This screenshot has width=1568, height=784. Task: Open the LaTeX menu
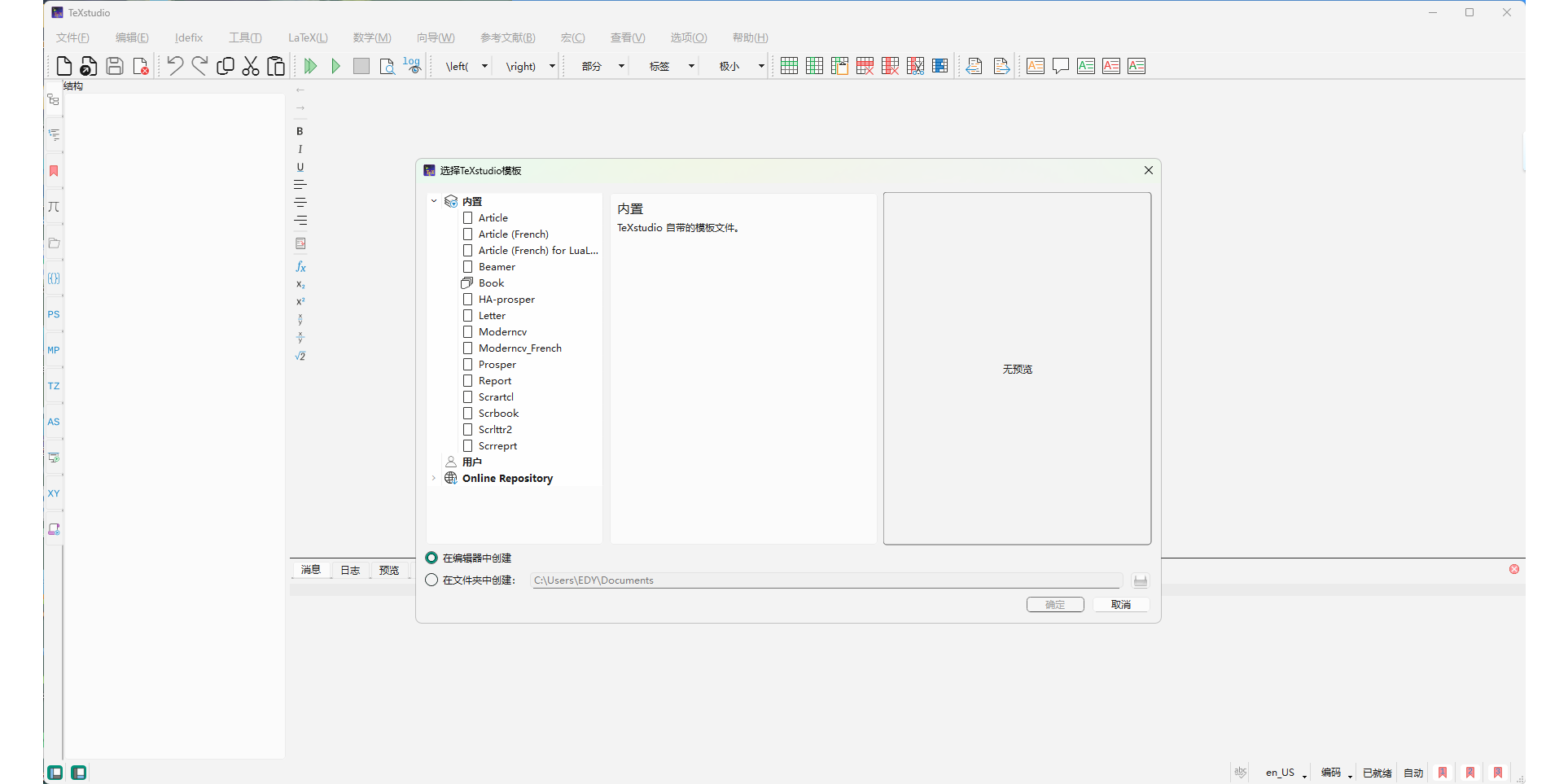(307, 37)
